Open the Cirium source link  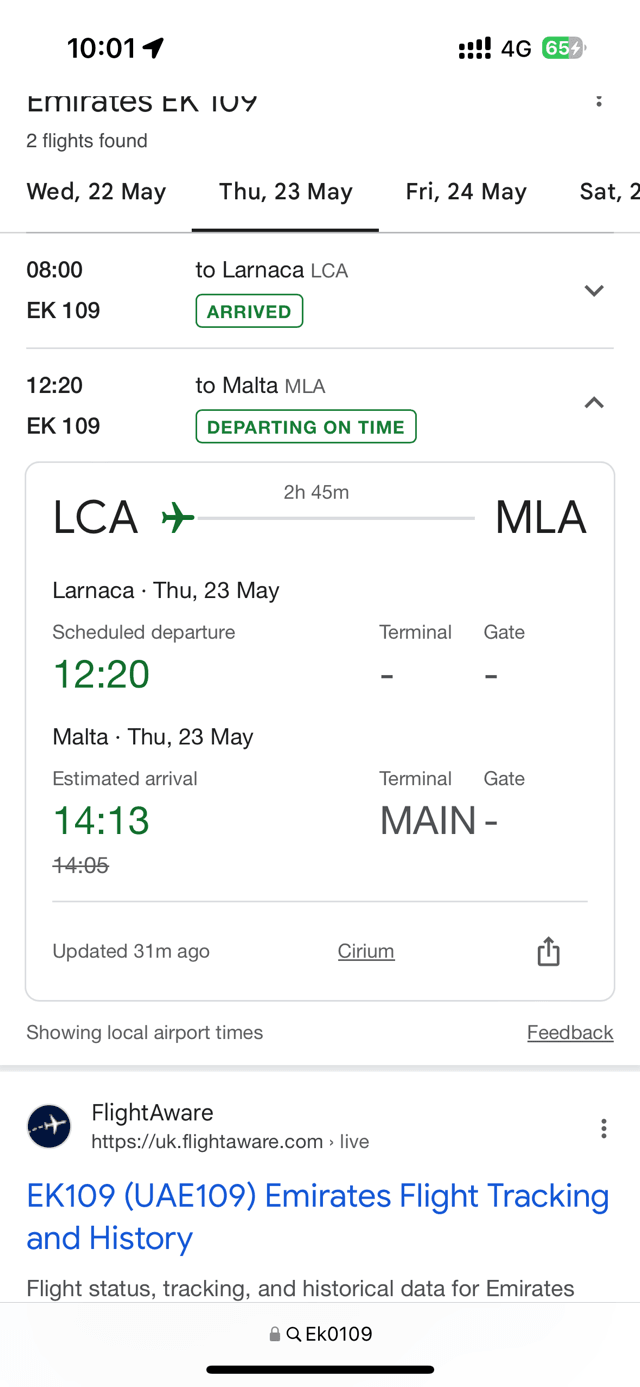coord(366,952)
